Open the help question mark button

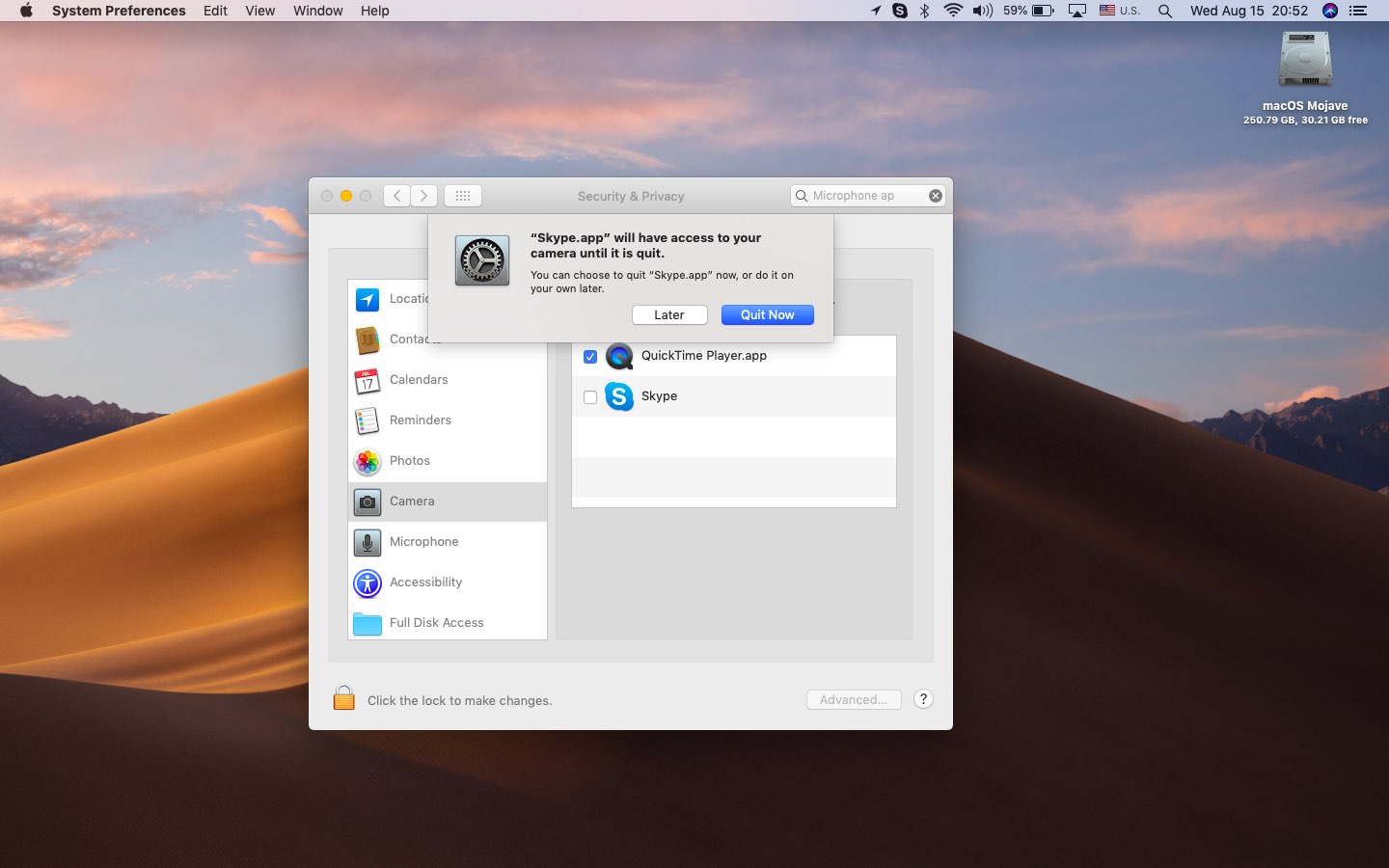pos(923,699)
